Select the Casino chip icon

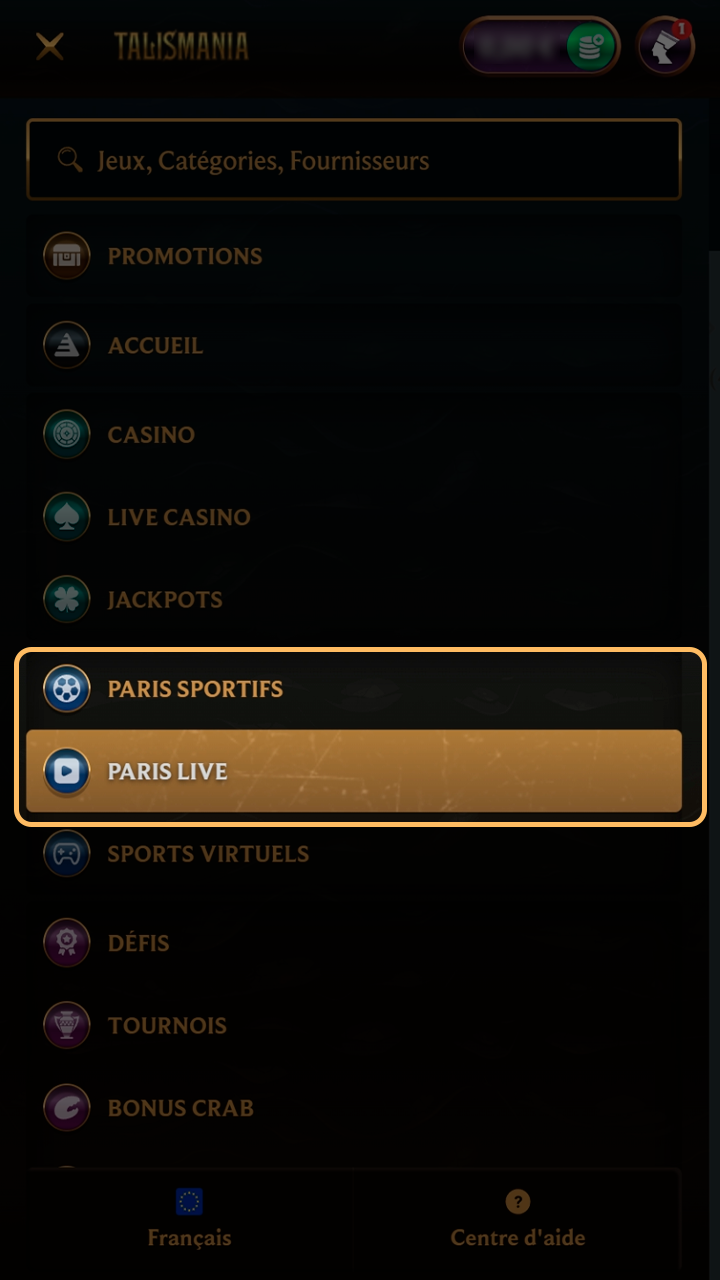67,435
